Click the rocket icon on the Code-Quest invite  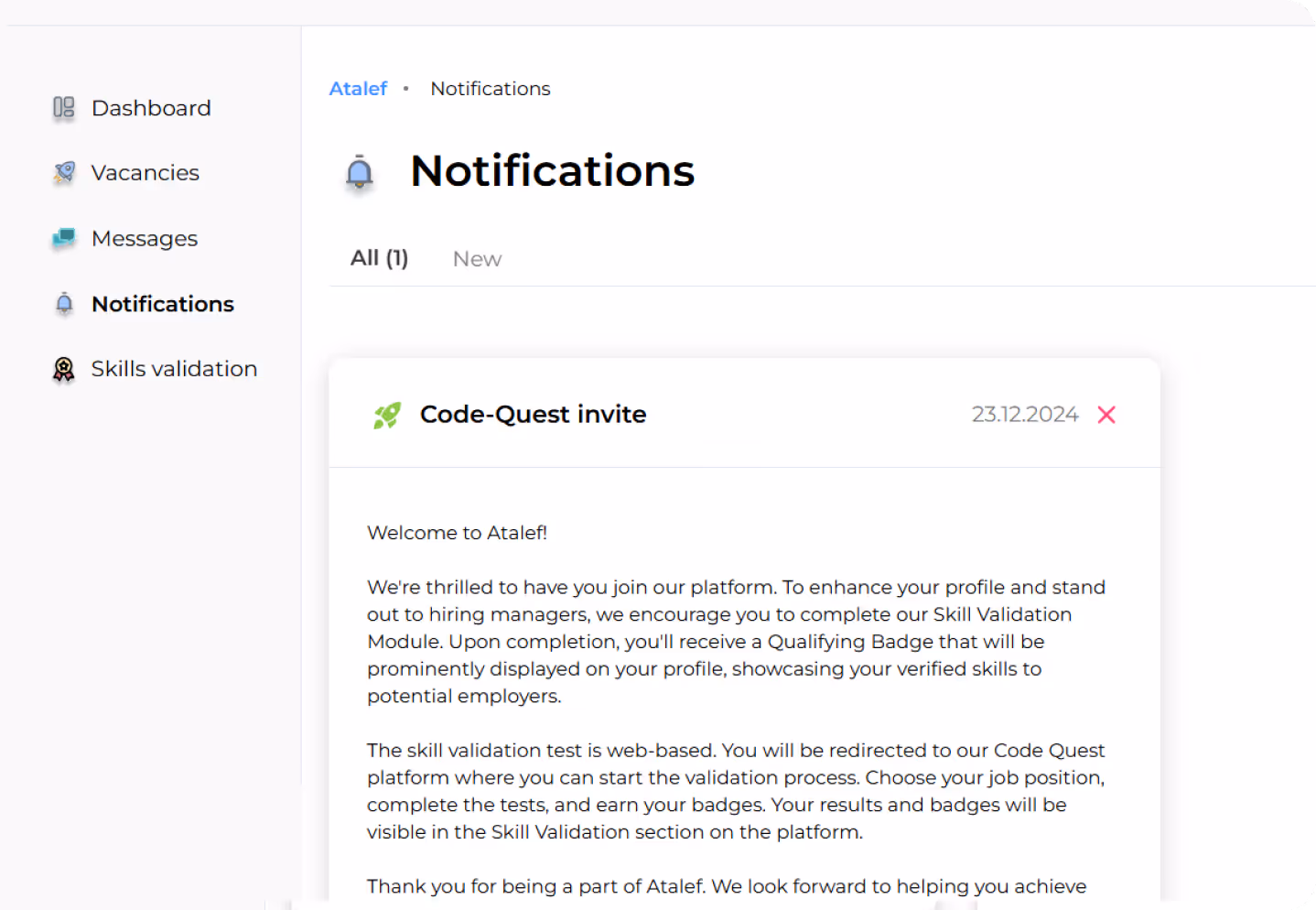pyautogui.click(x=386, y=414)
